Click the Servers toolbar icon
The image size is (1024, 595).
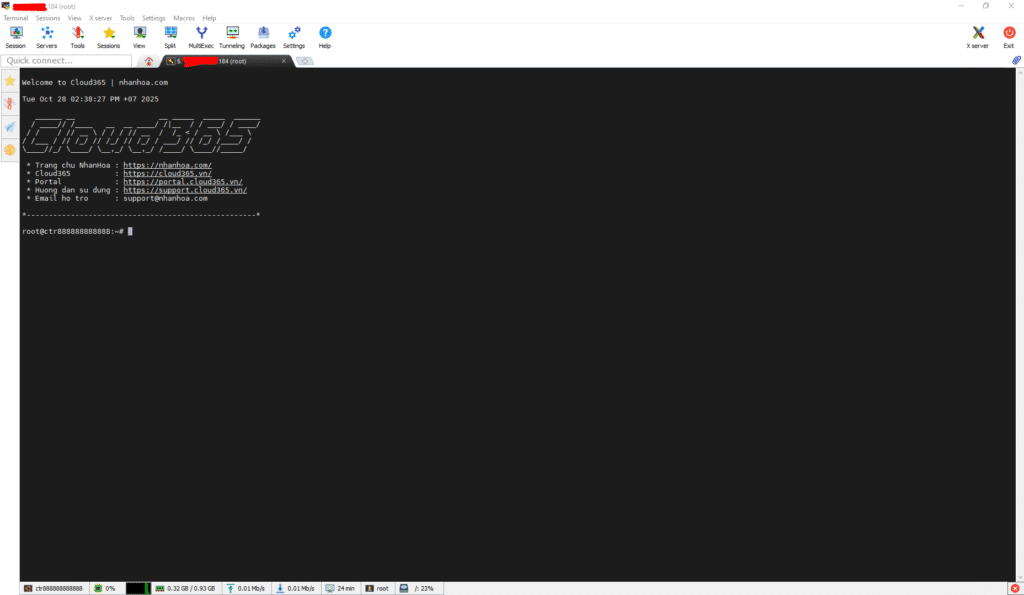pyautogui.click(x=47, y=37)
